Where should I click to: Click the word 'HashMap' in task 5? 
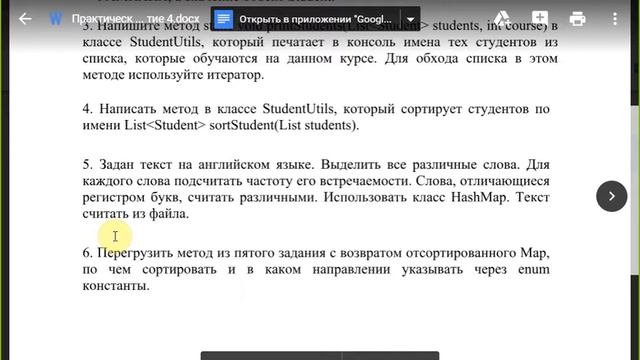480,198
